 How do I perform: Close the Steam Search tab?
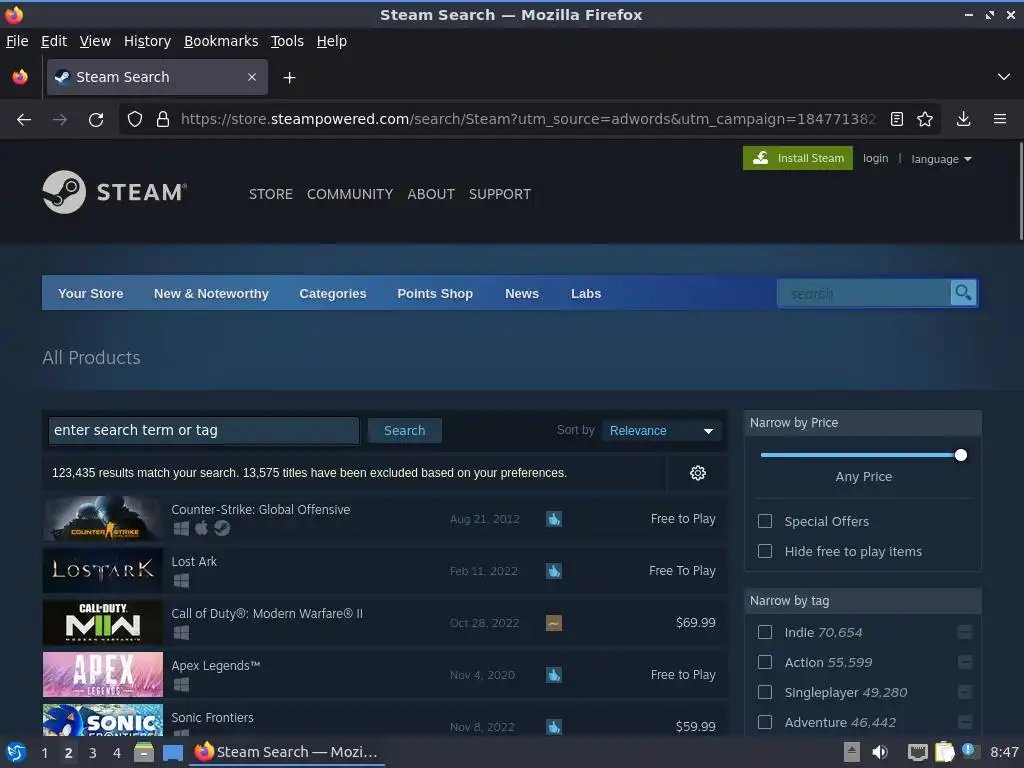(252, 77)
